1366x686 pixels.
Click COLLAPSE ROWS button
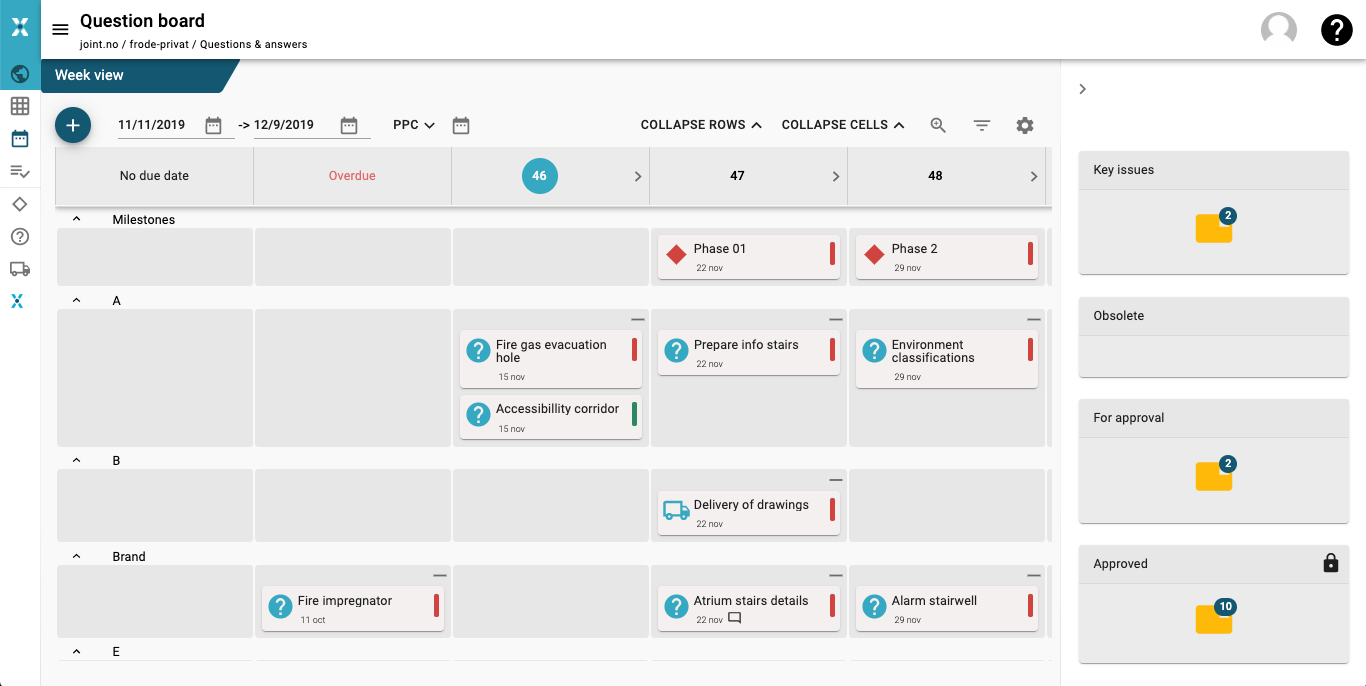(x=701, y=125)
